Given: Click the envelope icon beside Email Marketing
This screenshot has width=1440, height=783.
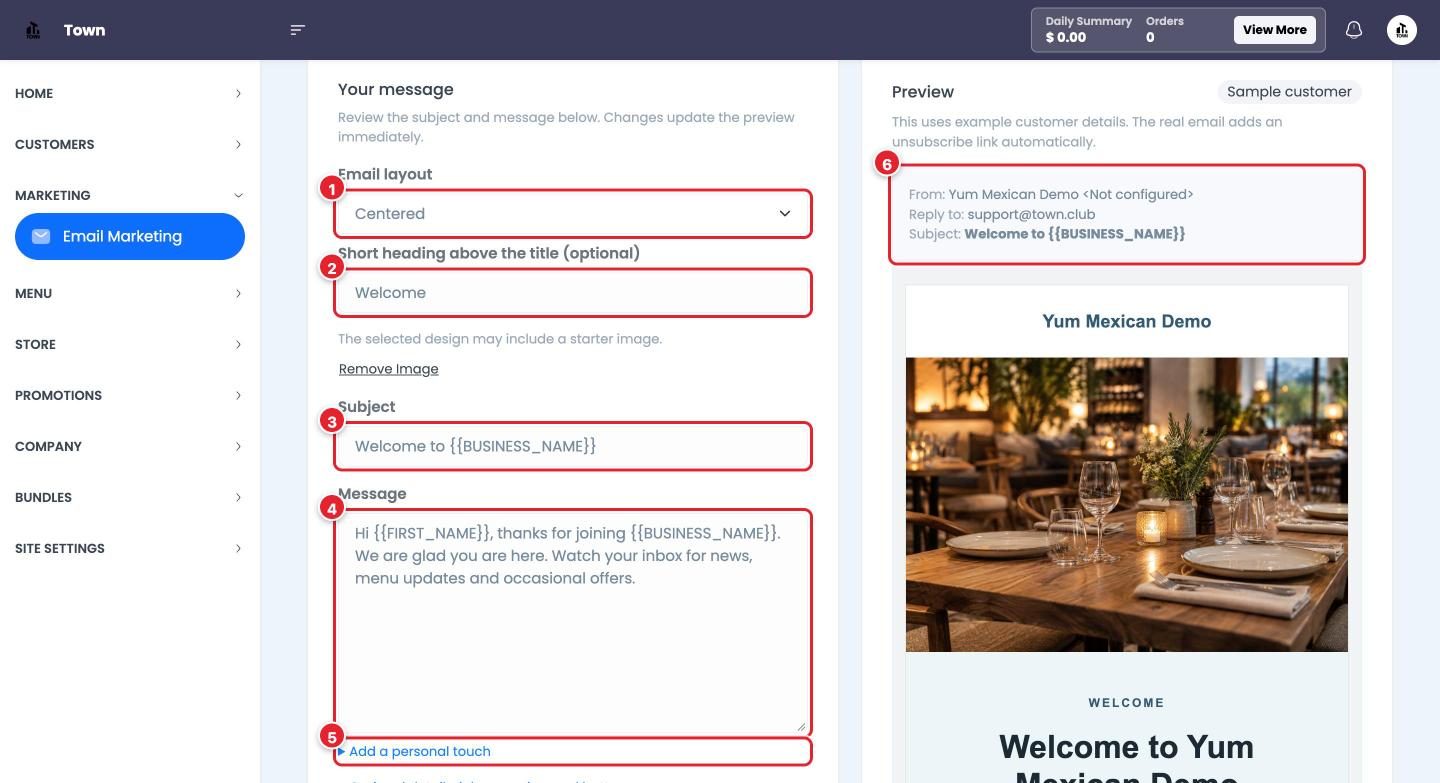Looking at the screenshot, I should [x=41, y=236].
